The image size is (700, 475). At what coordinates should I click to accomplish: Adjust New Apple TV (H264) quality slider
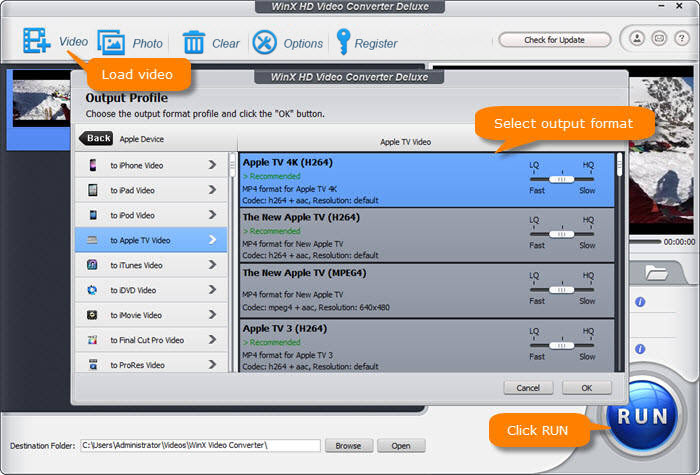[x=562, y=234]
